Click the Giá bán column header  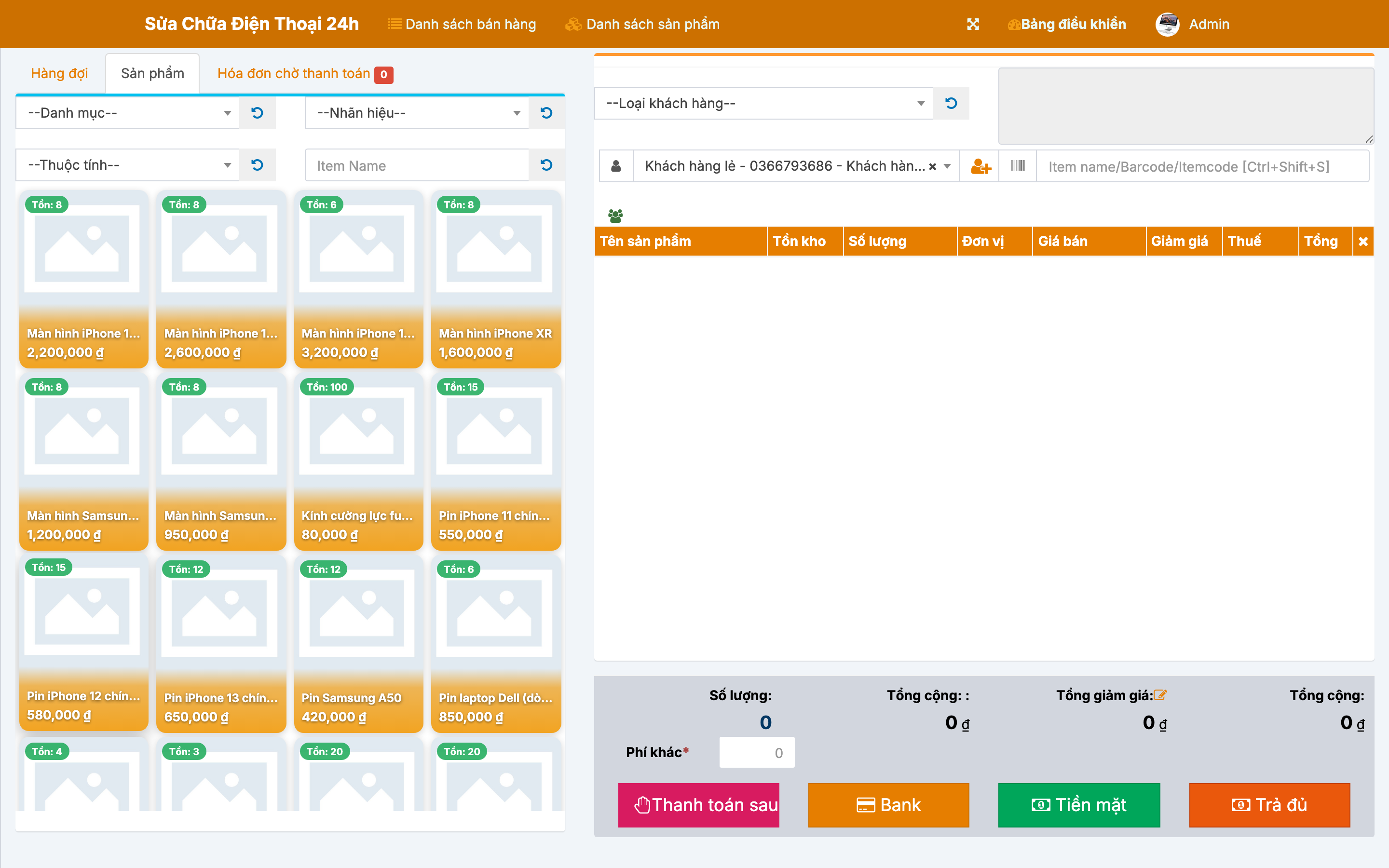(1089, 241)
